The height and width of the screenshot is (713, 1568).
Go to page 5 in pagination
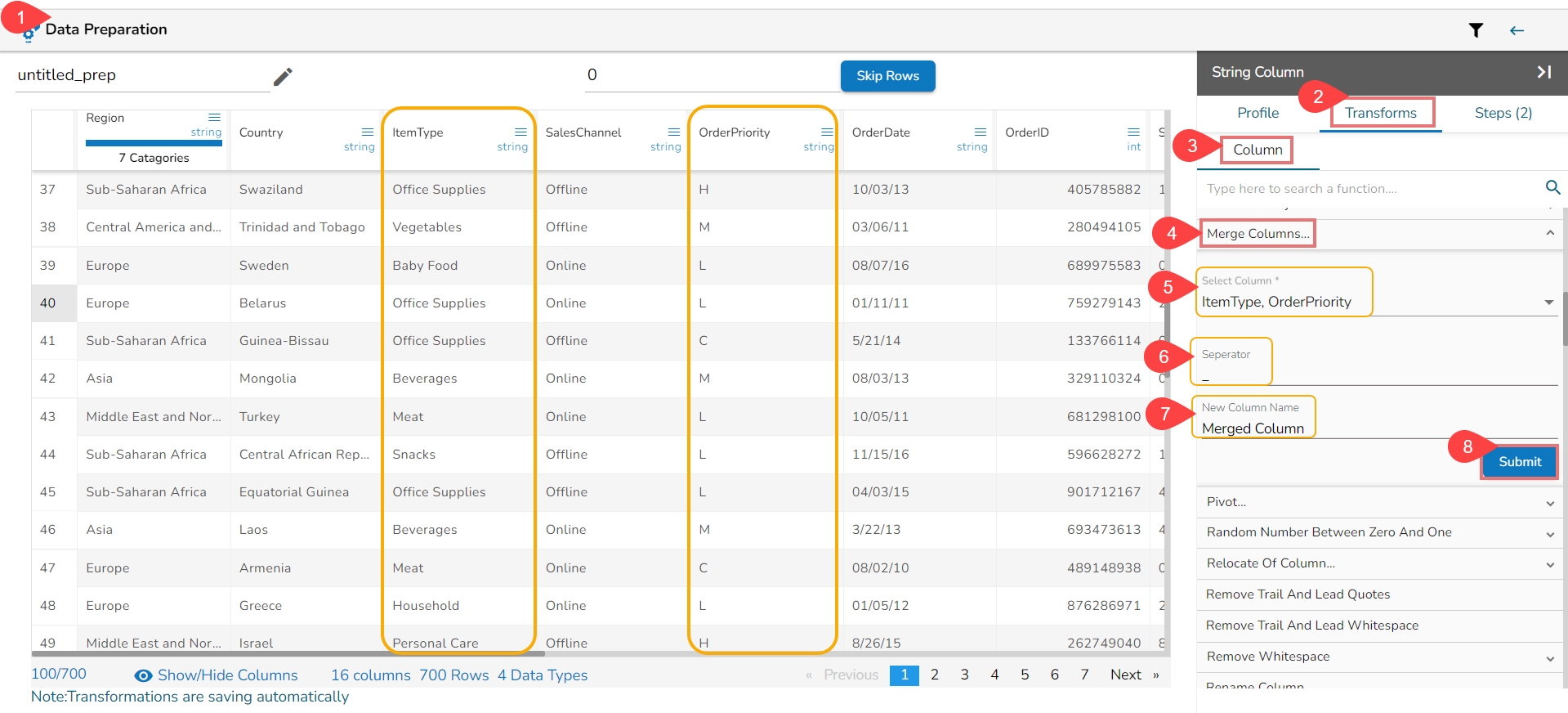(x=1025, y=675)
